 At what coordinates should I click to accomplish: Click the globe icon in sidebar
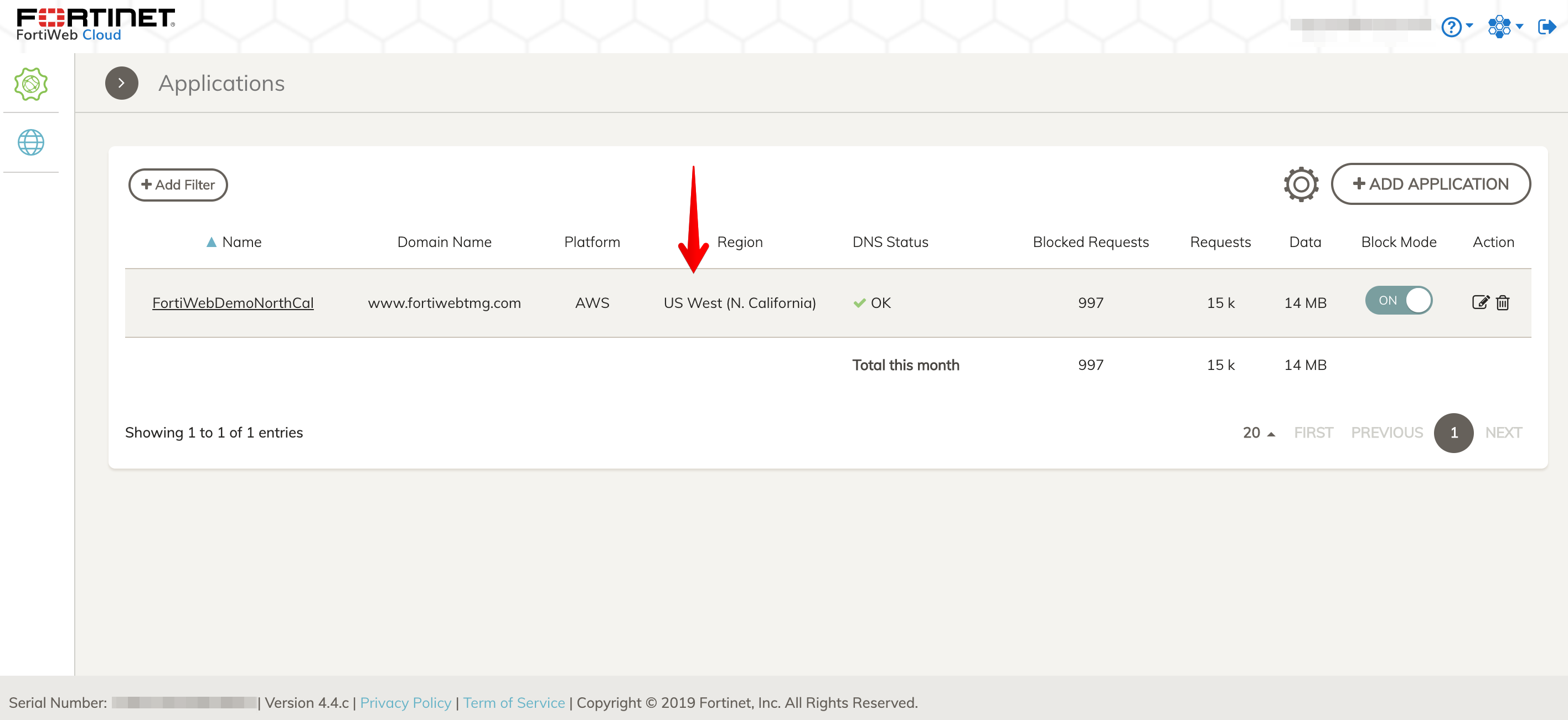[30, 142]
